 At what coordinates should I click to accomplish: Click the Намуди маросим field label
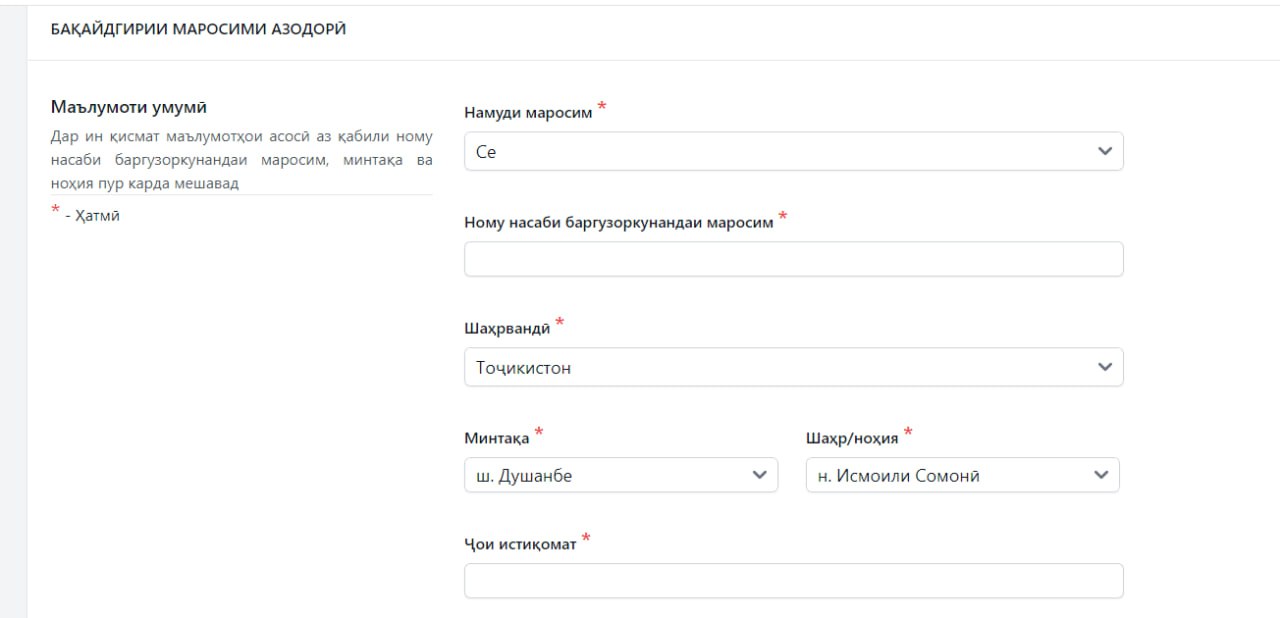(528, 113)
